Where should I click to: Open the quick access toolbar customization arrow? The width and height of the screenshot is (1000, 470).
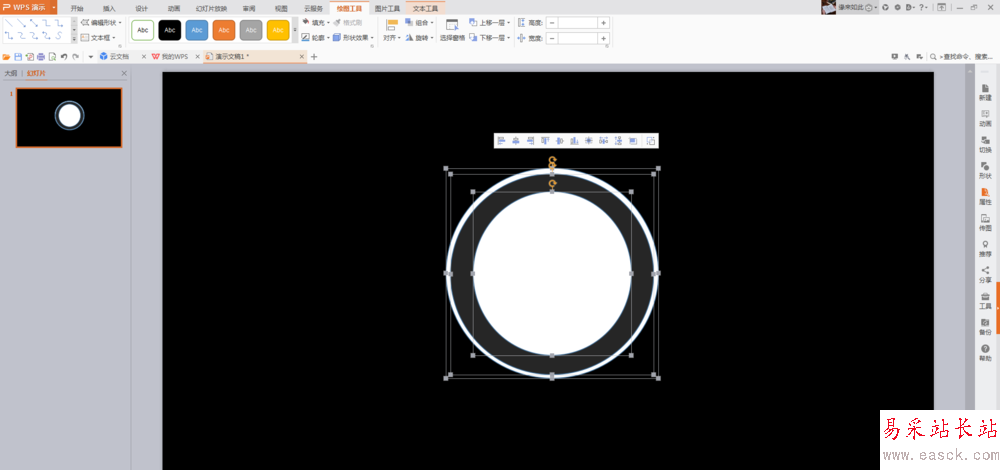[x=91, y=57]
